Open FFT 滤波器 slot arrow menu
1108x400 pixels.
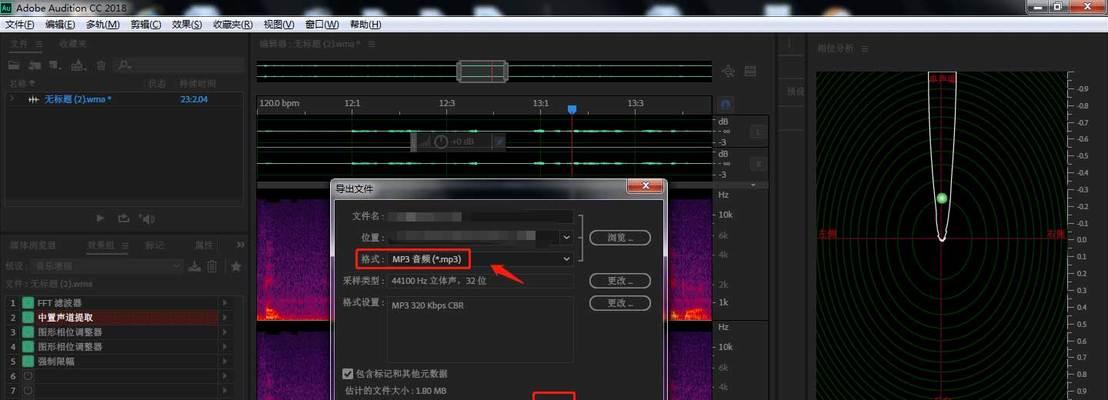point(225,302)
